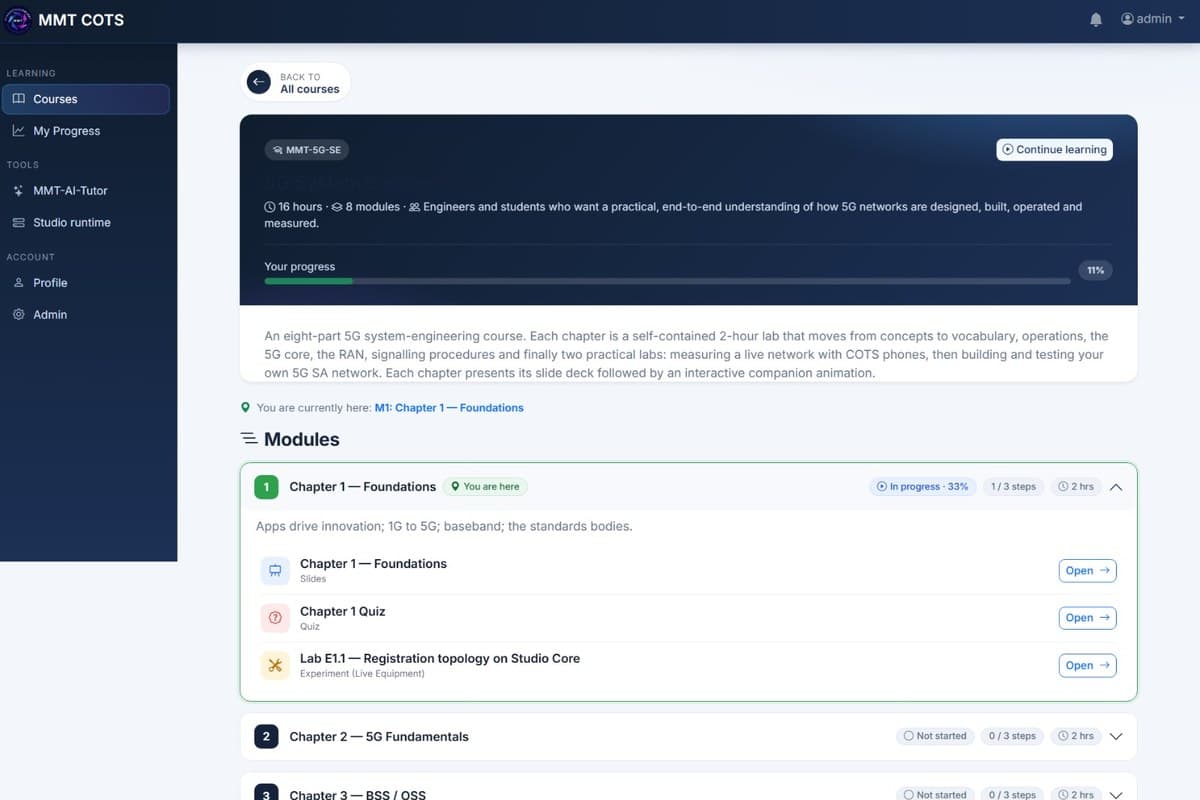
Task: Follow the M1: Chapter 1 — Foundations link
Action: (x=449, y=408)
